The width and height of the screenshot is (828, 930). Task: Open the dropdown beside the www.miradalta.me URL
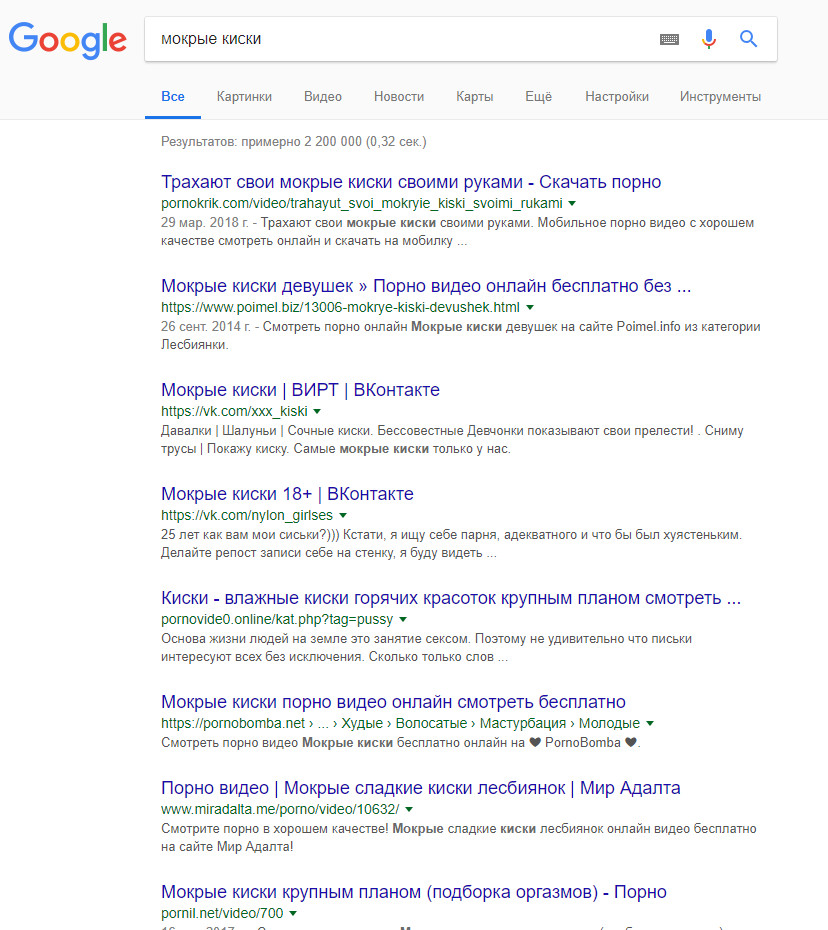[x=408, y=809]
